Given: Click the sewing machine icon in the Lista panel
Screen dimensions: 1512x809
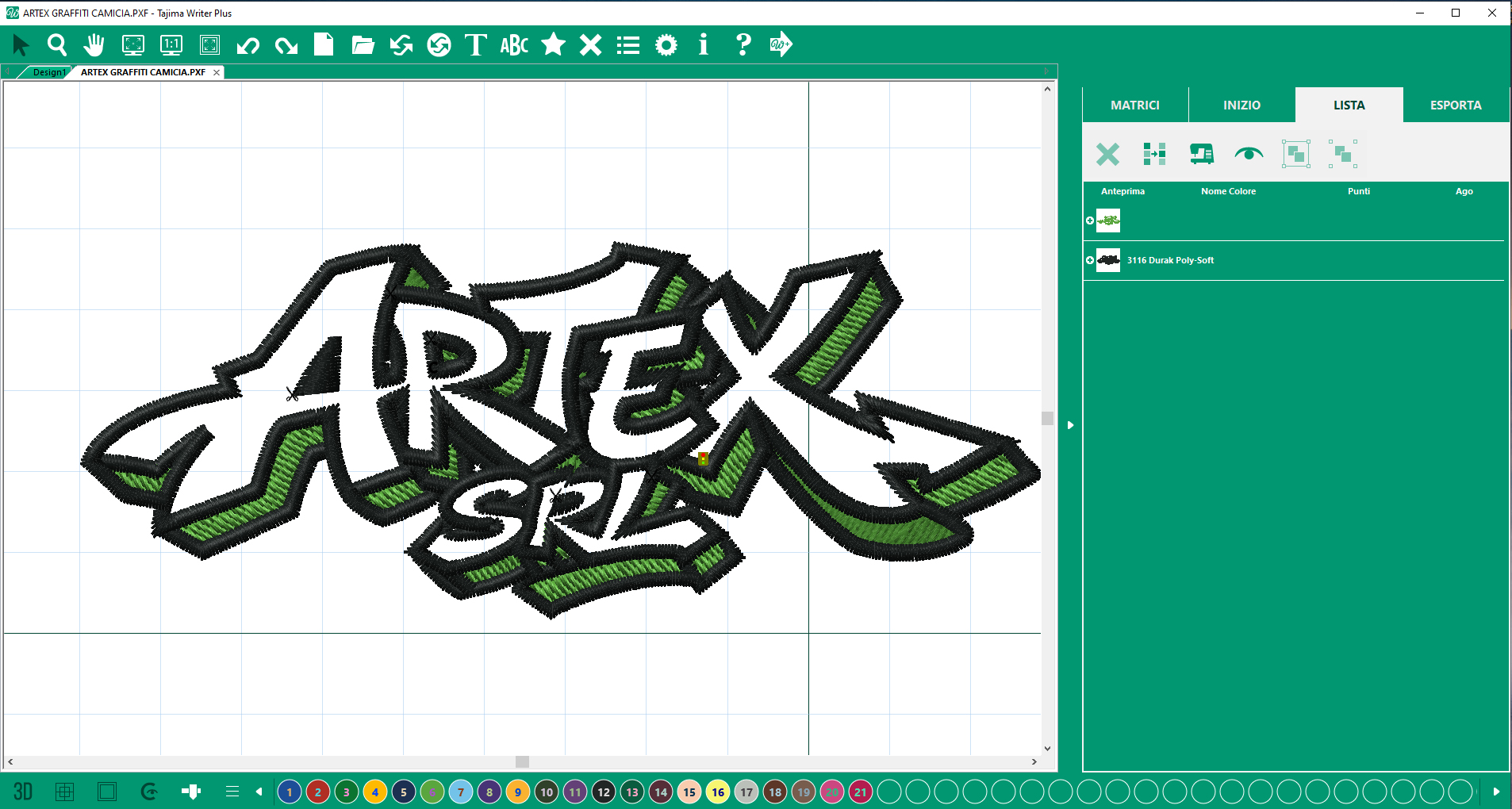Looking at the screenshot, I should (x=1201, y=154).
